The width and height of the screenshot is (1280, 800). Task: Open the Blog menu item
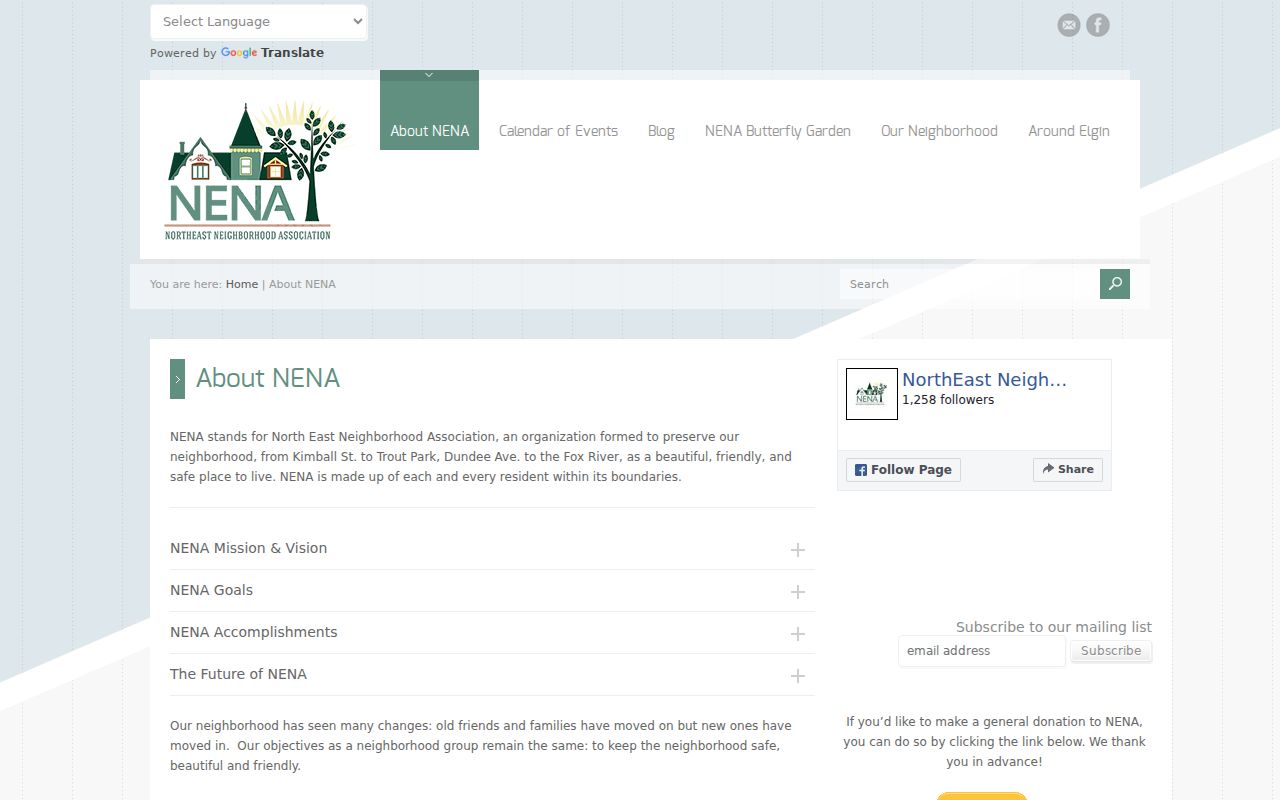pyautogui.click(x=661, y=131)
